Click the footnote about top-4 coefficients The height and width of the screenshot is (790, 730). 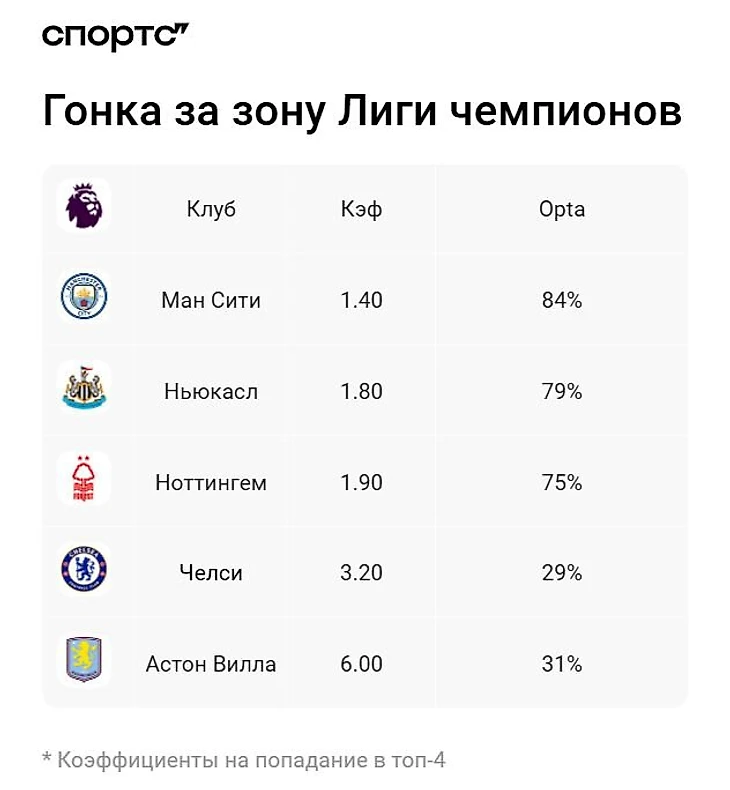point(244,760)
